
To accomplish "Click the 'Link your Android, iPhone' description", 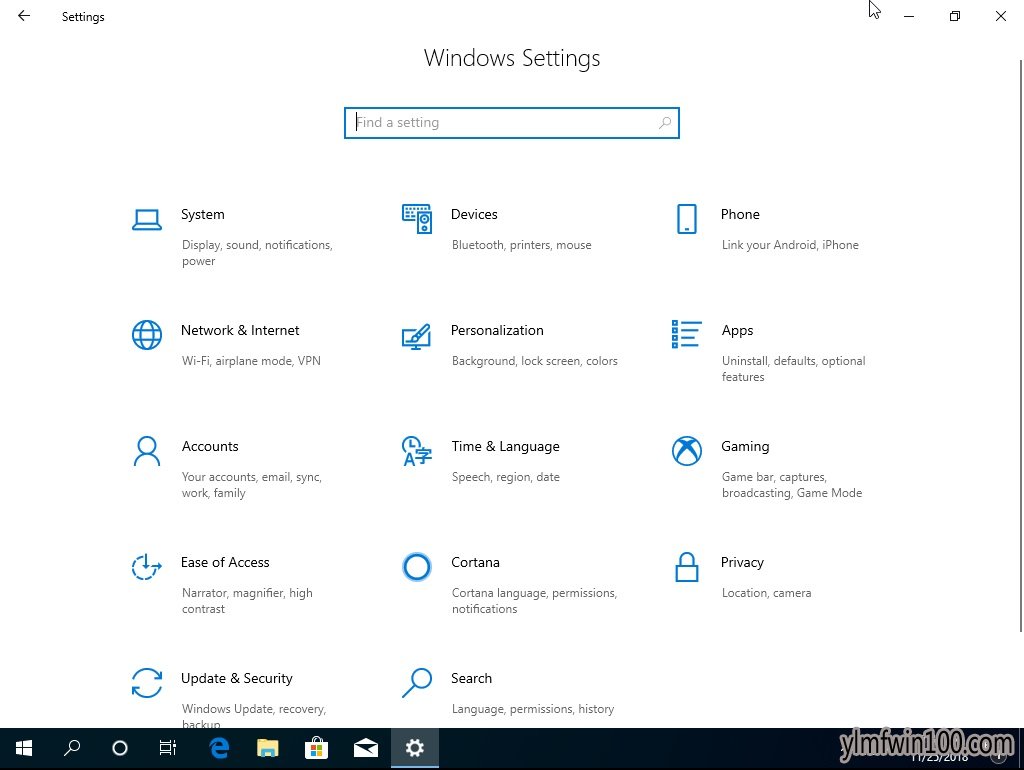I will click(790, 245).
